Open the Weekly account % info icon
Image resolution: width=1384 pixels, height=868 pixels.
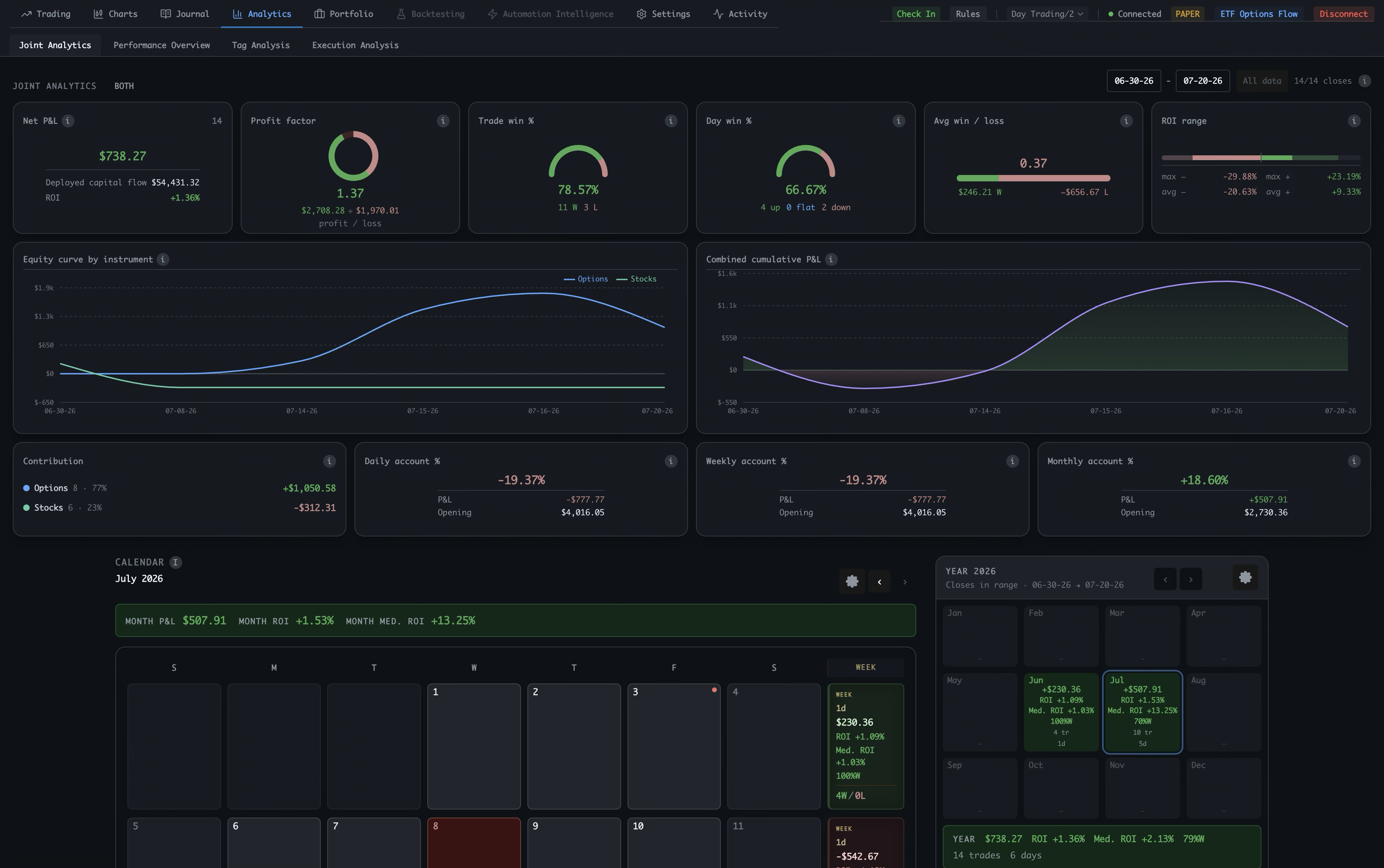pos(1013,461)
